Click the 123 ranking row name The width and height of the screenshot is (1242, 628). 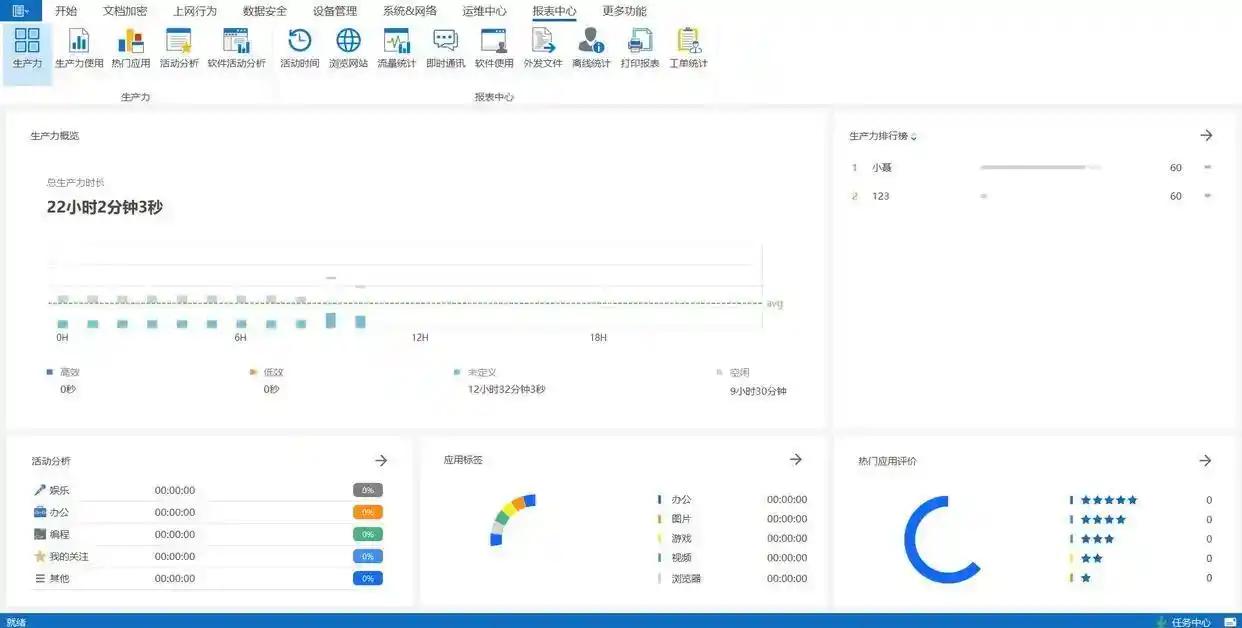(881, 196)
